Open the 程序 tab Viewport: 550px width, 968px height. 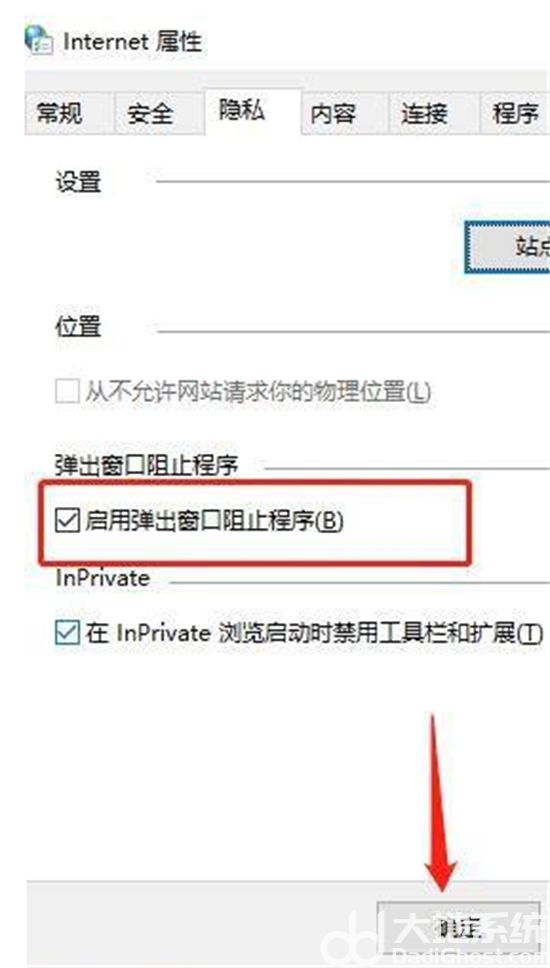515,114
